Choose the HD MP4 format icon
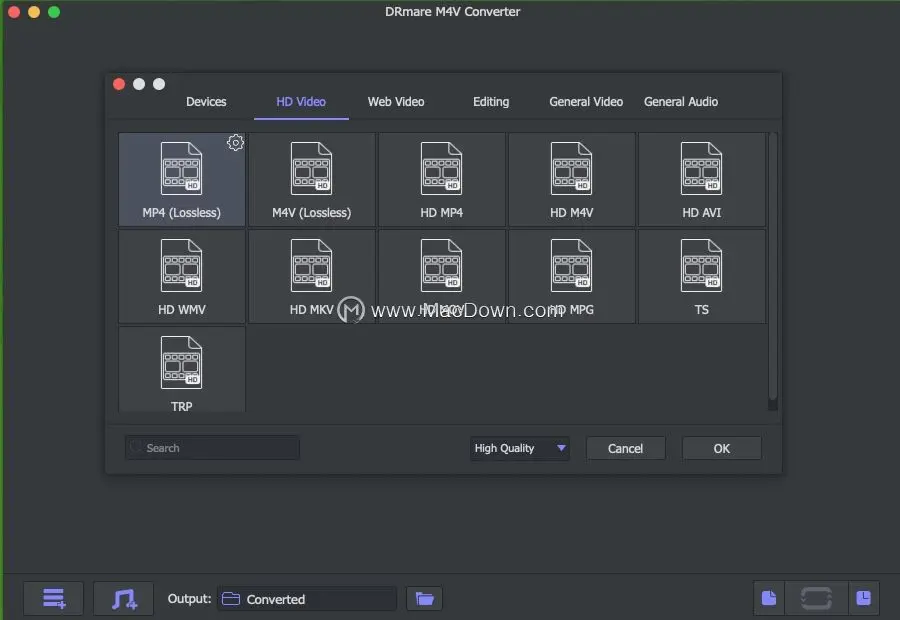 pyautogui.click(x=441, y=169)
